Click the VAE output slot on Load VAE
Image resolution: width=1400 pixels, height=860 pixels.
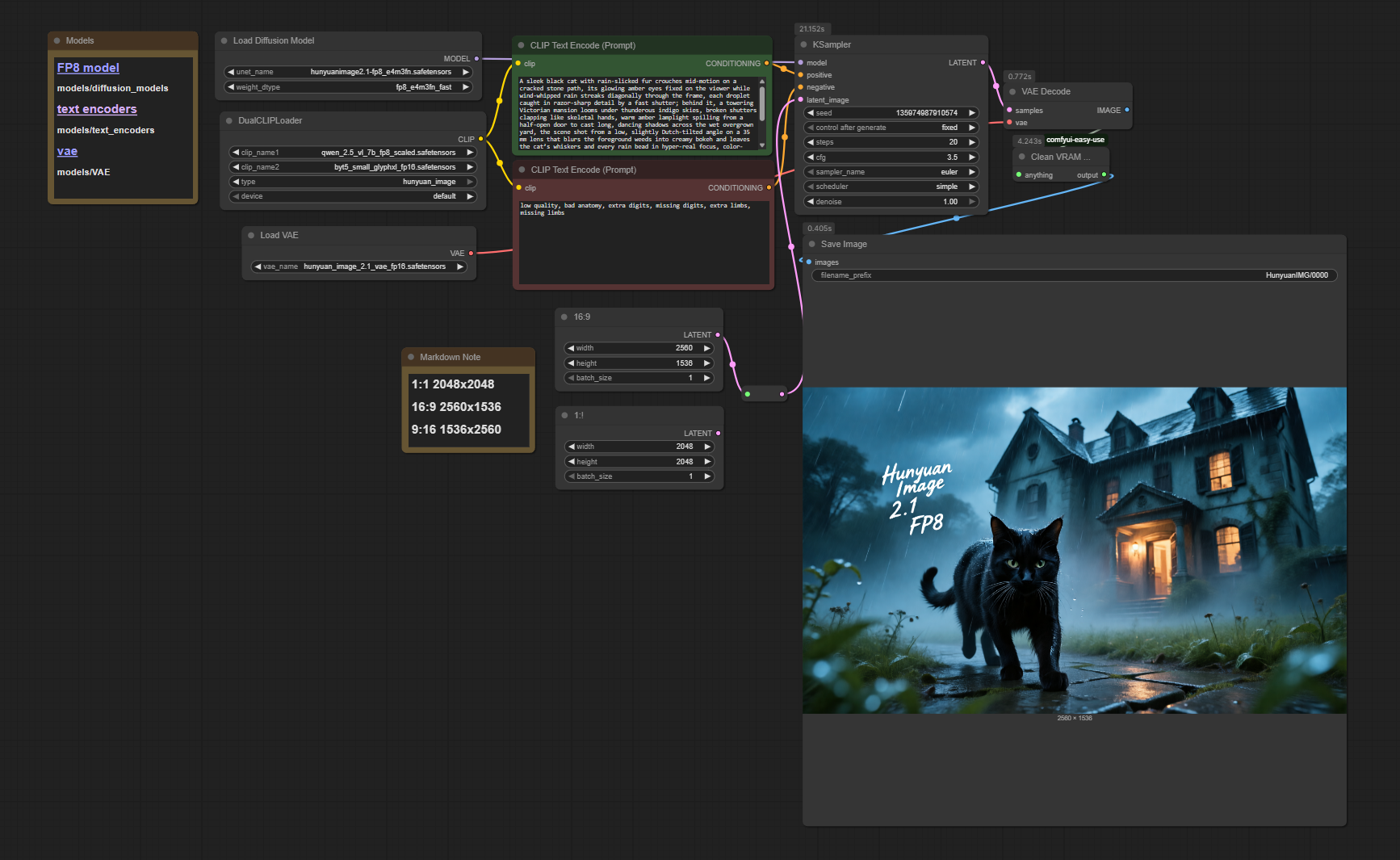point(472,254)
